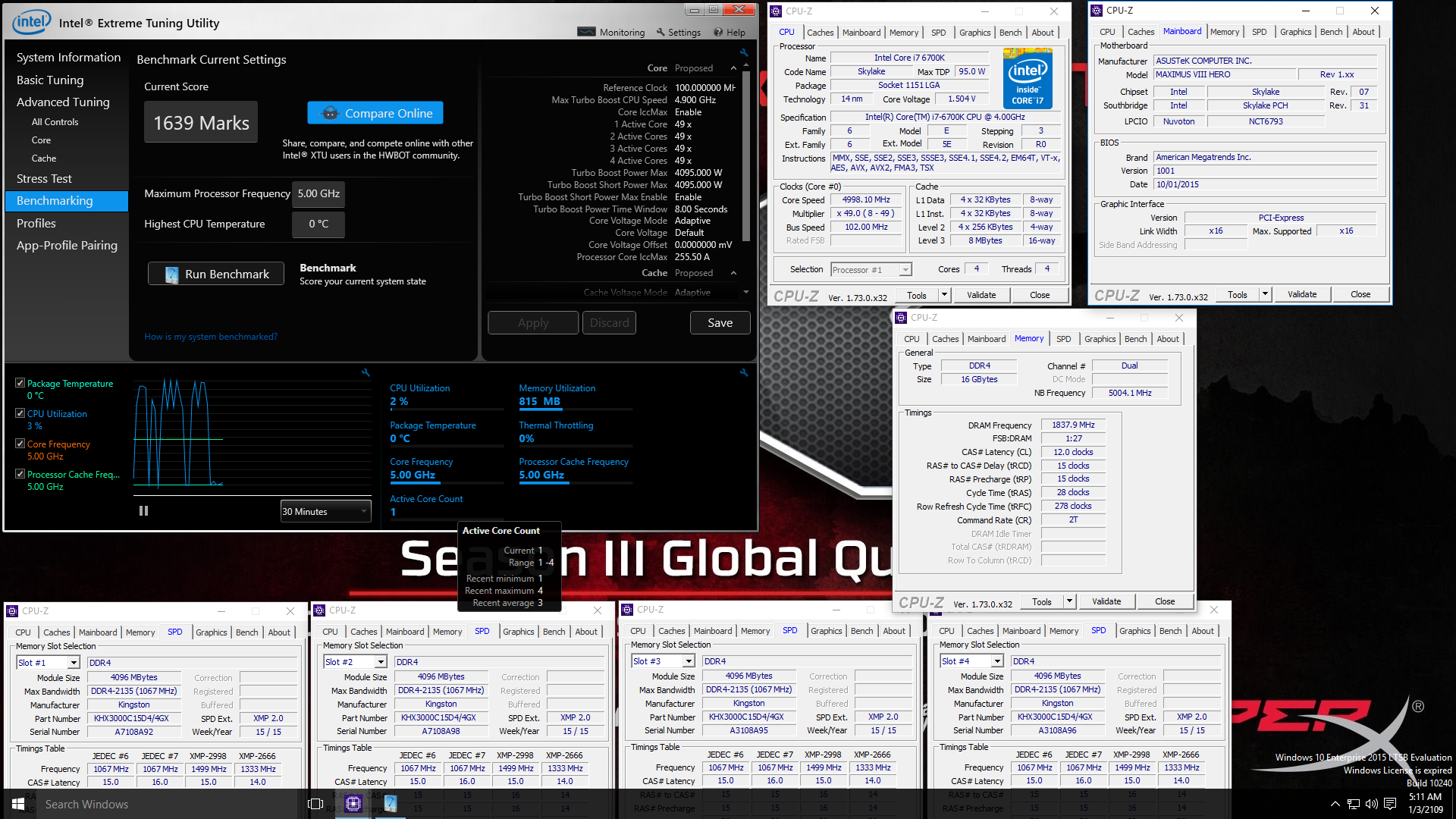The height and width of the screenshot is (819, 1456).
Task: Toggle the CPU Utilization checkbox
Action: click(20, 413)
